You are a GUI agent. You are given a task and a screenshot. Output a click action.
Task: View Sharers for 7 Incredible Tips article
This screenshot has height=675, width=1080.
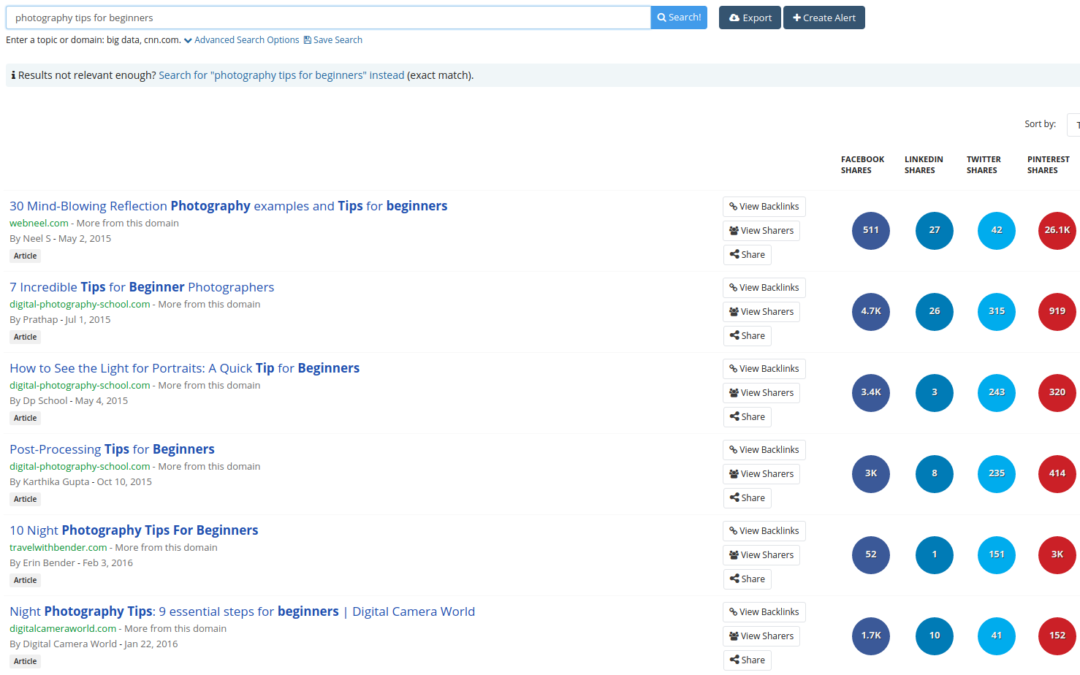[761, 312]
